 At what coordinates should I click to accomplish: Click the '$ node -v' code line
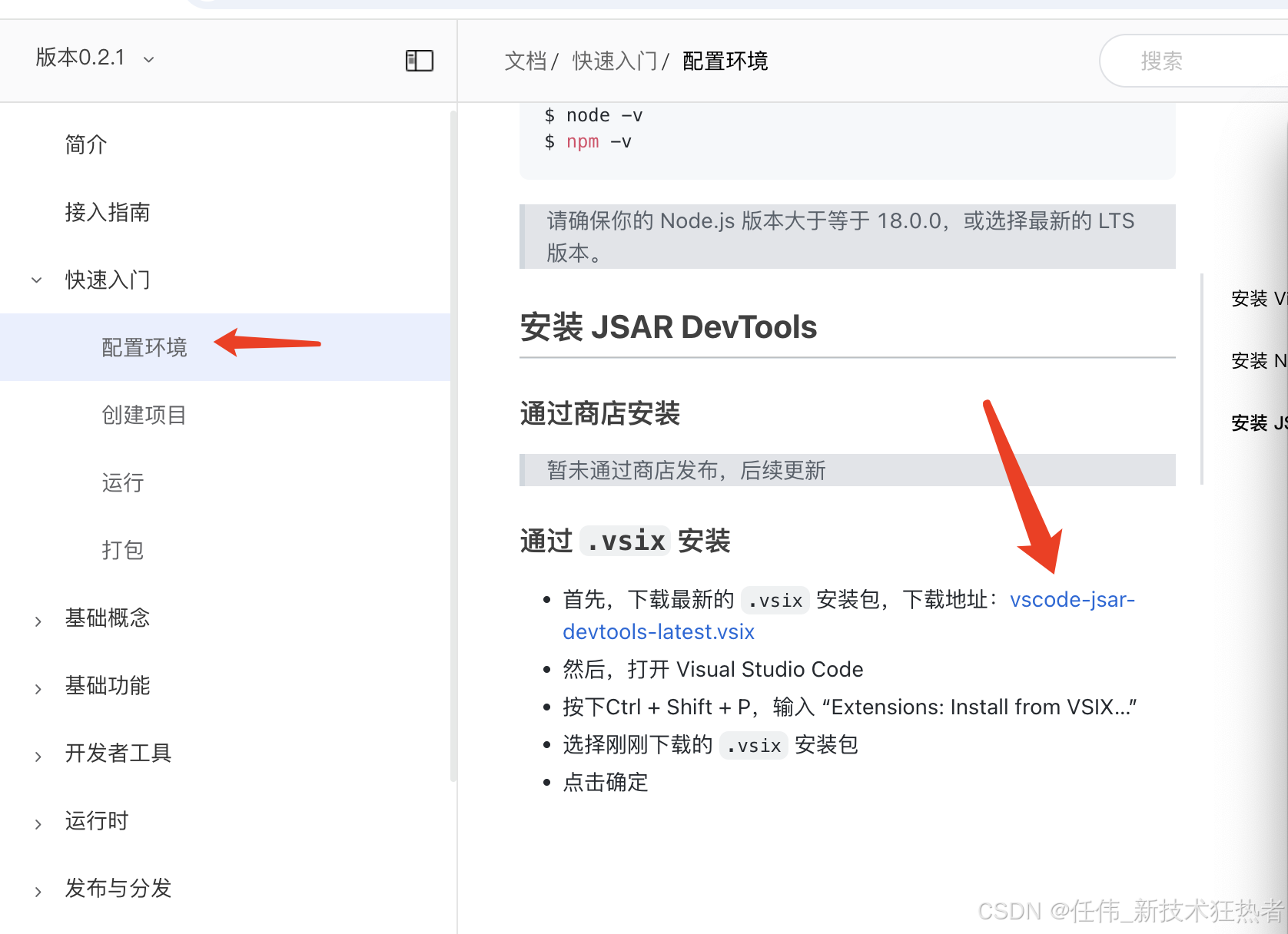pos(593,115)
